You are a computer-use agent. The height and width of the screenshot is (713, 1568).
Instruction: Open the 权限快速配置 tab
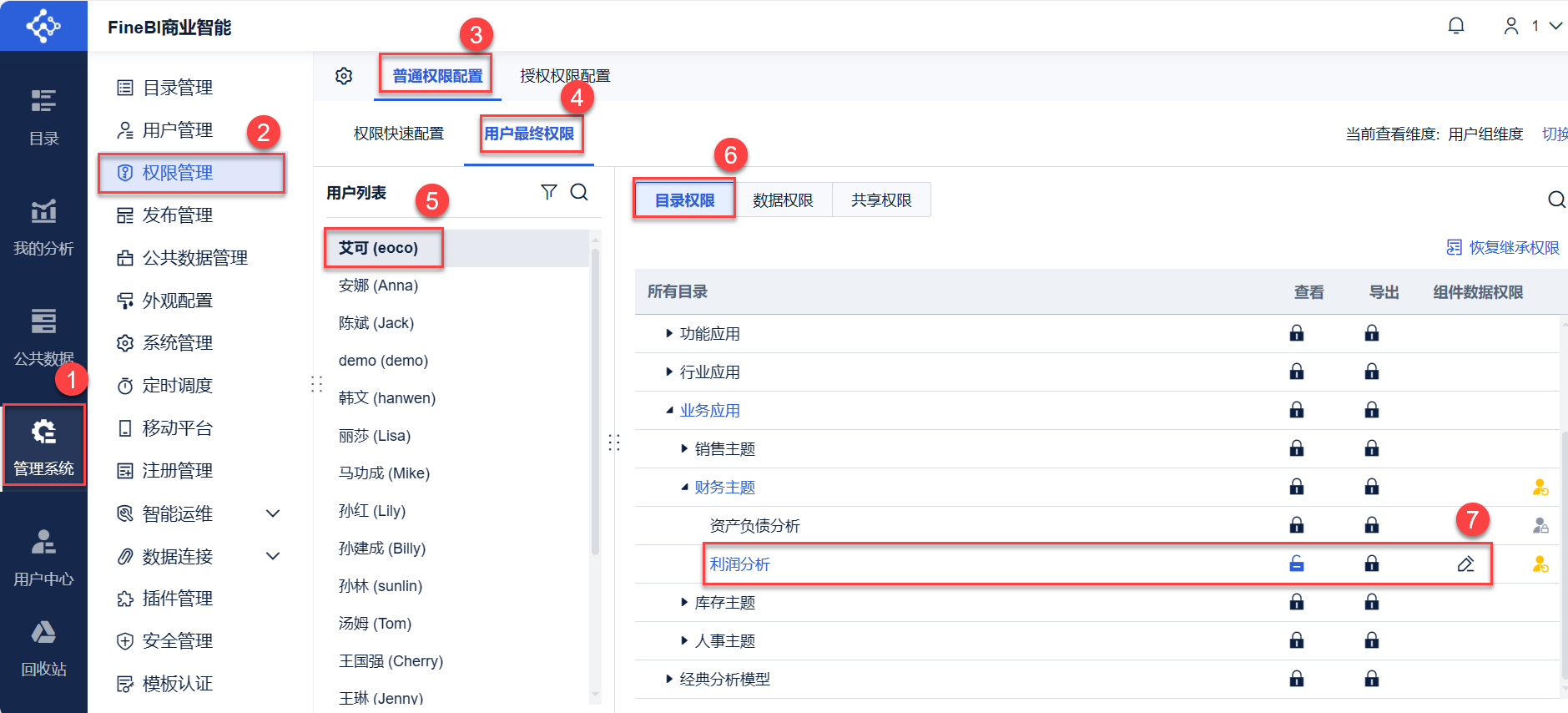[x=399, y=134]
